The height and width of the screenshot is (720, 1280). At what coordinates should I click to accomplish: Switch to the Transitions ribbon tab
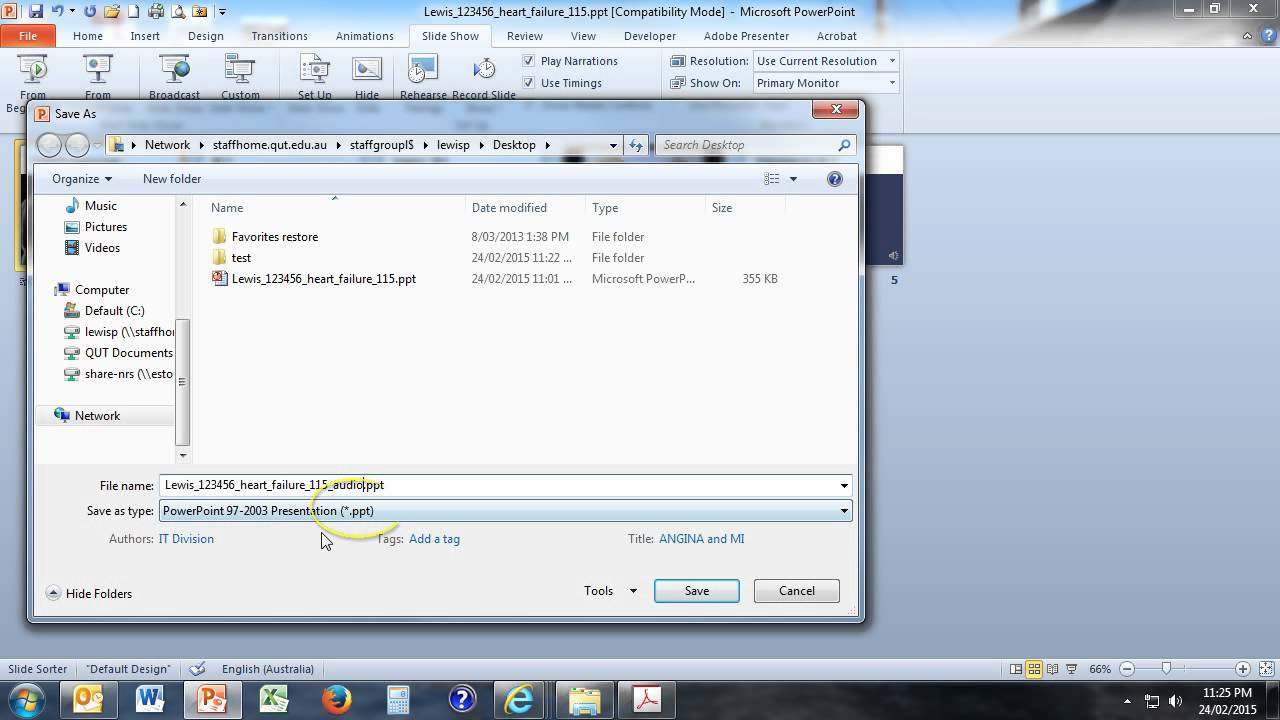click(280, 36)
